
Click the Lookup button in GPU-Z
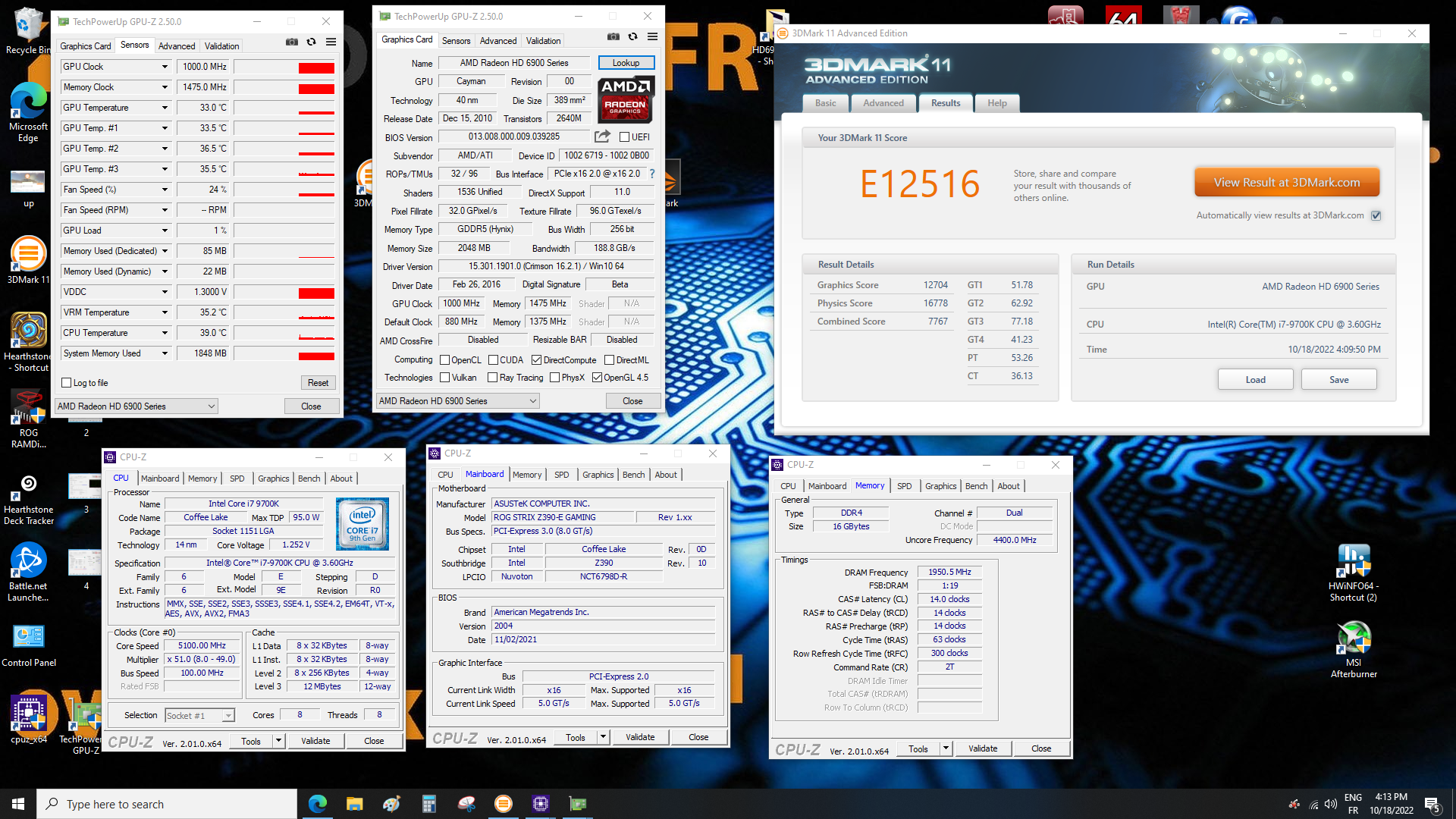tap(626, 63)
